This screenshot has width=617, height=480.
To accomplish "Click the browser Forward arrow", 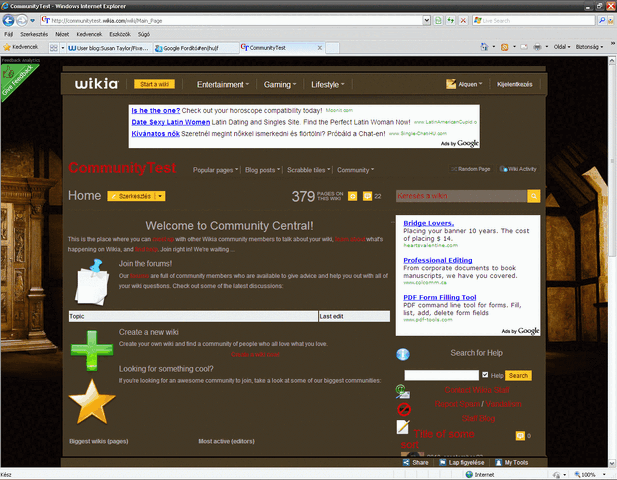I will click(22, 20).
